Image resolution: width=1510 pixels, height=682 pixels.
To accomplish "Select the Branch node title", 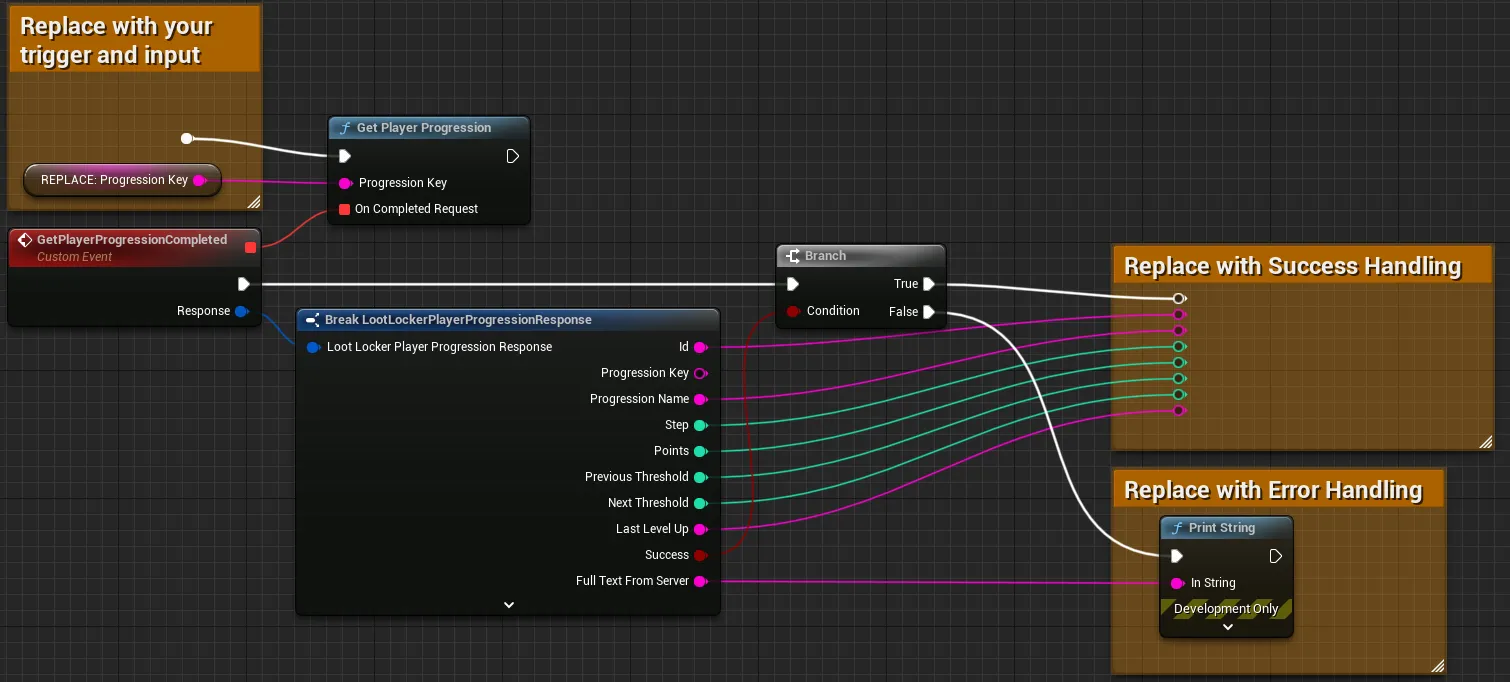I will coord(826,256).
